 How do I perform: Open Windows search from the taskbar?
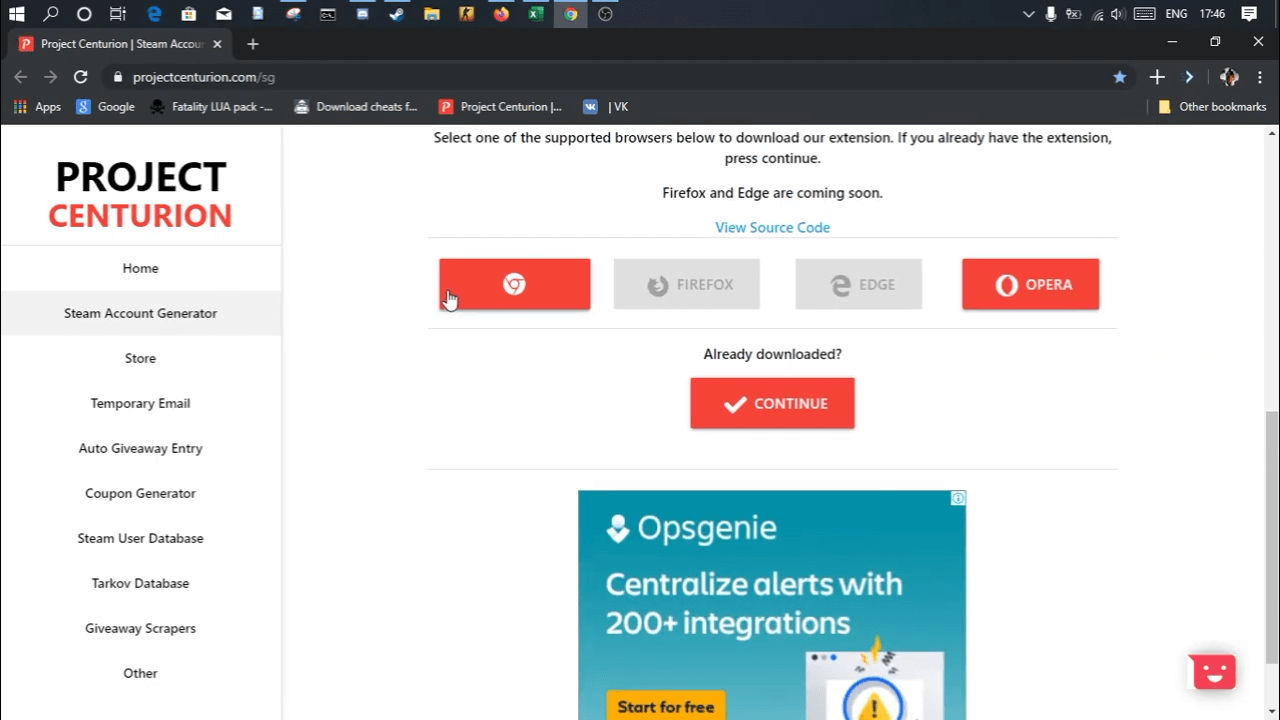tap(50, 14)
